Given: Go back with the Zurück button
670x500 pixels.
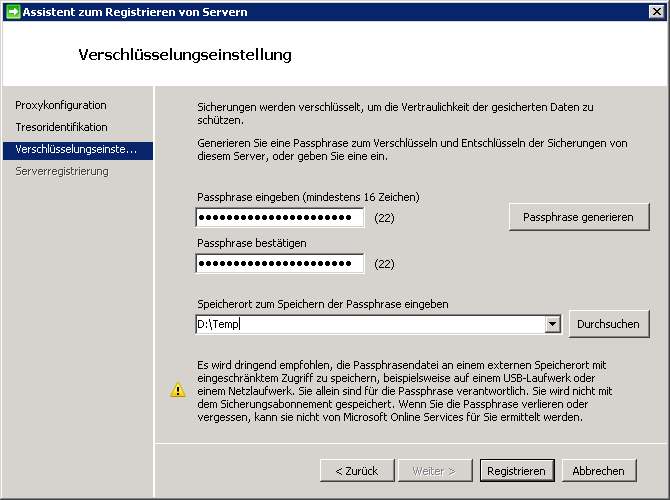Looking at the screenshot, I should [356, 470].
